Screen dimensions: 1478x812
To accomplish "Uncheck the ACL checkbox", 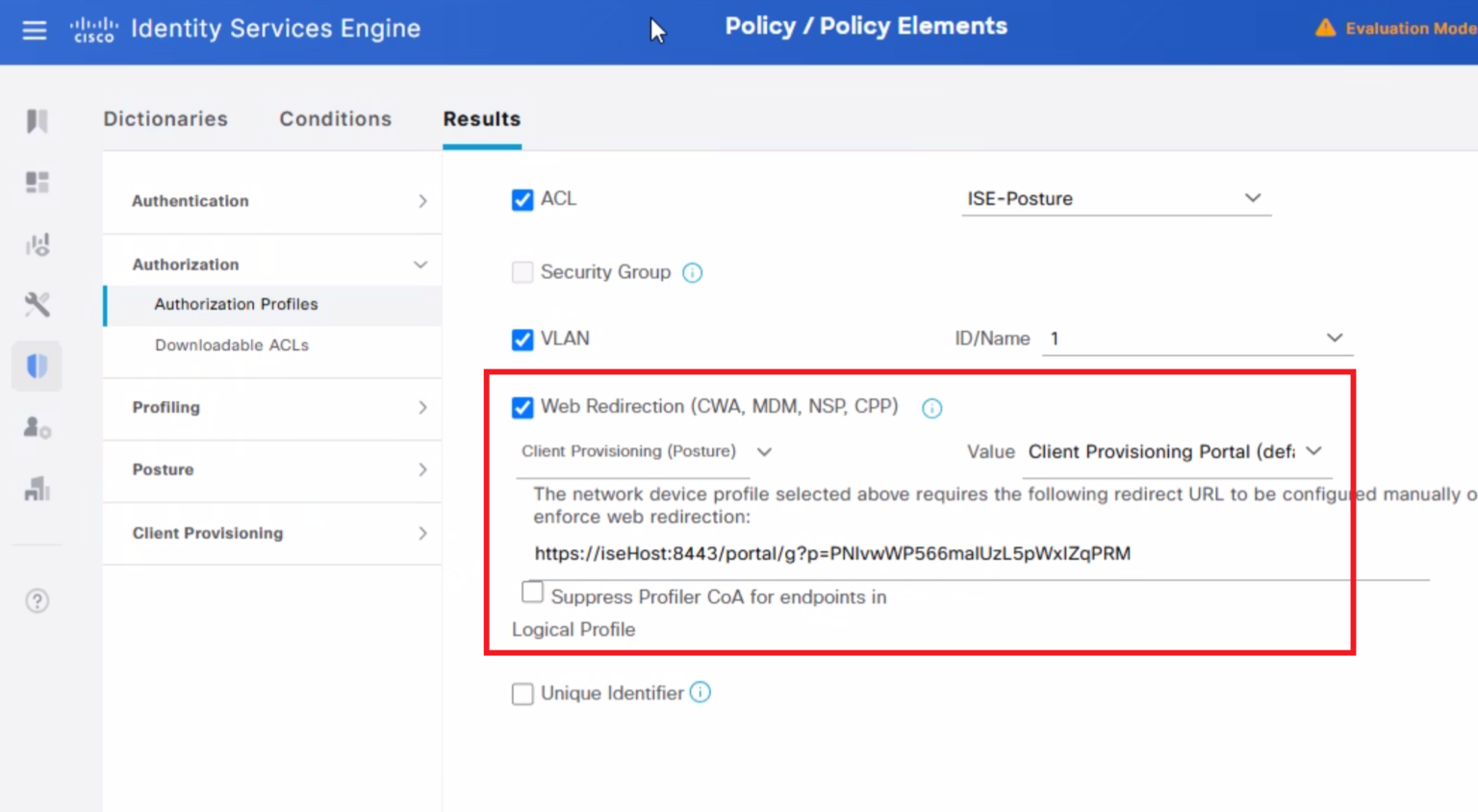I will pyautogui.click(x=522, y=200).
